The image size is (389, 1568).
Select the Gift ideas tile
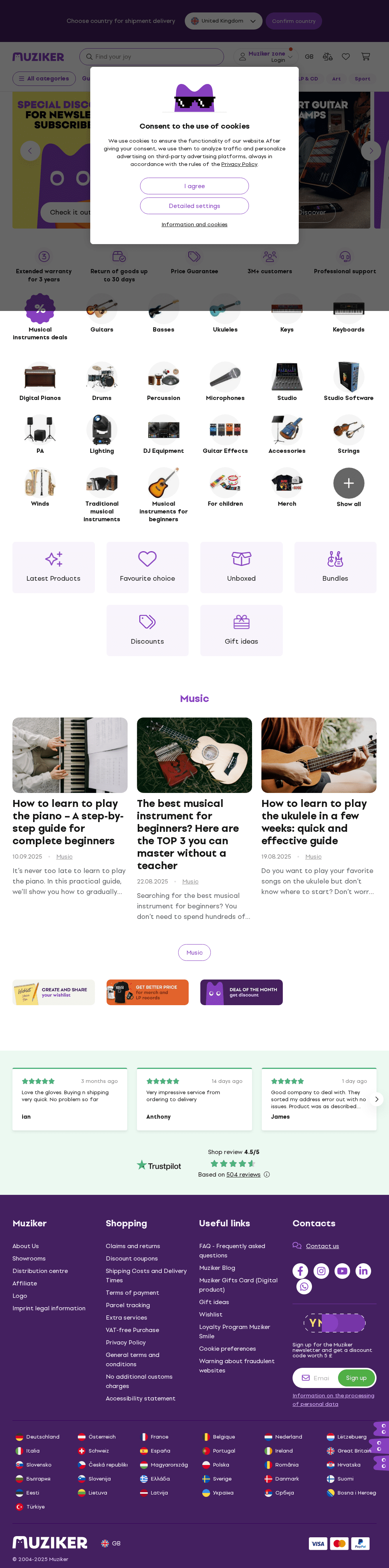click(241, 630)
